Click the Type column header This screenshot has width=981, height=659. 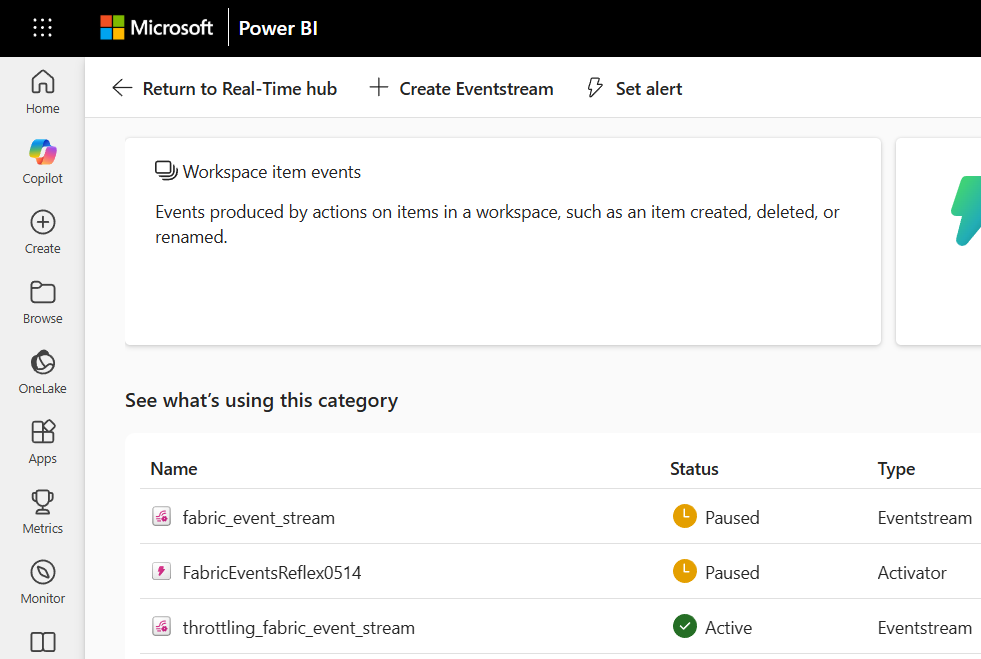click(x=896, y=468)
